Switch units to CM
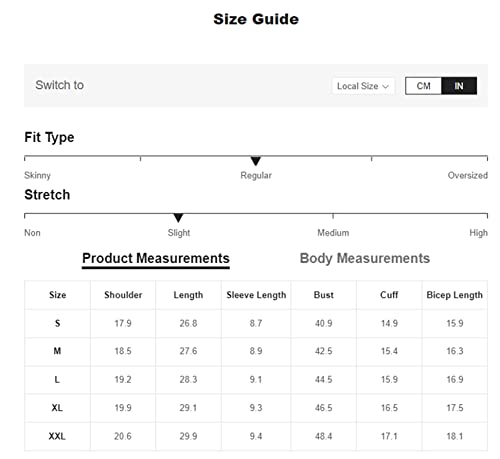The width and height of the screenshot is (500, 459). point(423,86)
